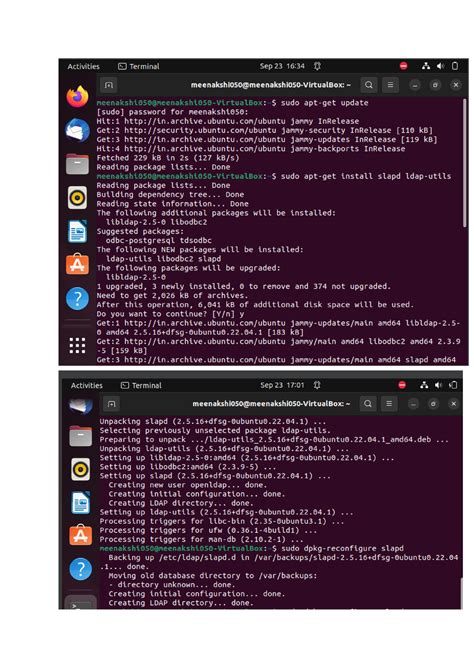Click 'Need to get 2,026 kB of archives.' line
The width and height of the screenshot is (474, 669).
click(172, 296)
